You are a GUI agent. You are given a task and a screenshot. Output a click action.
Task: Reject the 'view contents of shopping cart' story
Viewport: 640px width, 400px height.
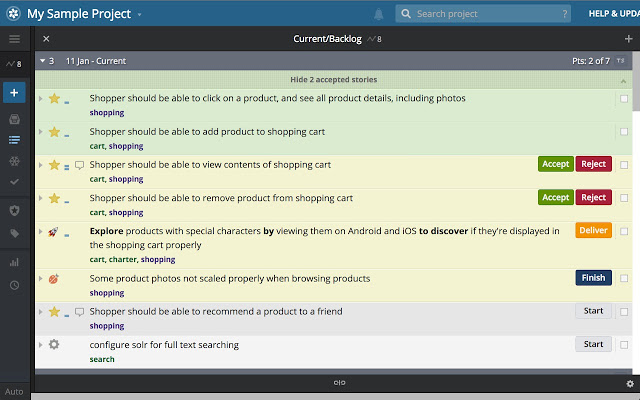click(x=593, y=164)
